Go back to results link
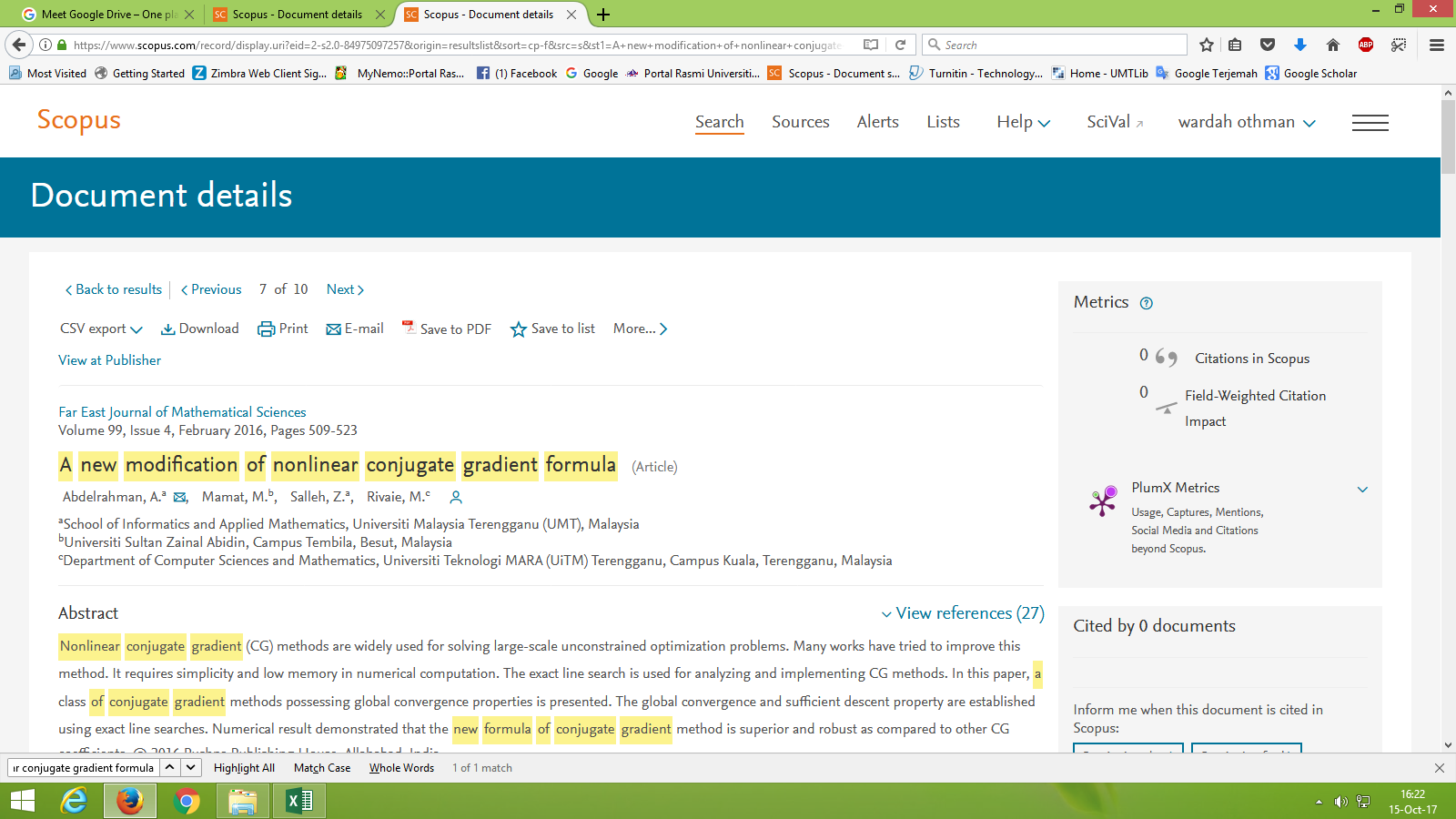The width and height of the screenshot is (1456, 819). 113,289
